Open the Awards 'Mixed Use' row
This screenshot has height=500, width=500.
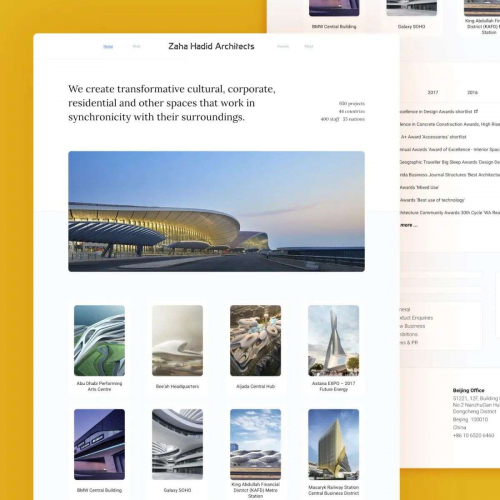[419, 187]
